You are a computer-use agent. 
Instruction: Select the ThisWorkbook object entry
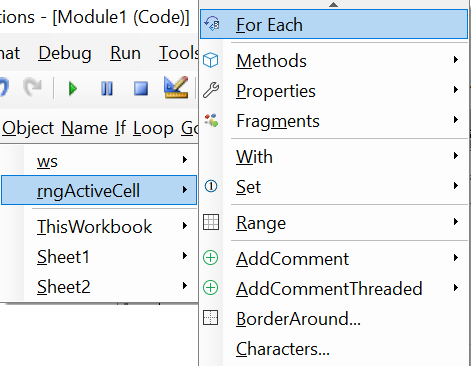(x=99, y=227)
